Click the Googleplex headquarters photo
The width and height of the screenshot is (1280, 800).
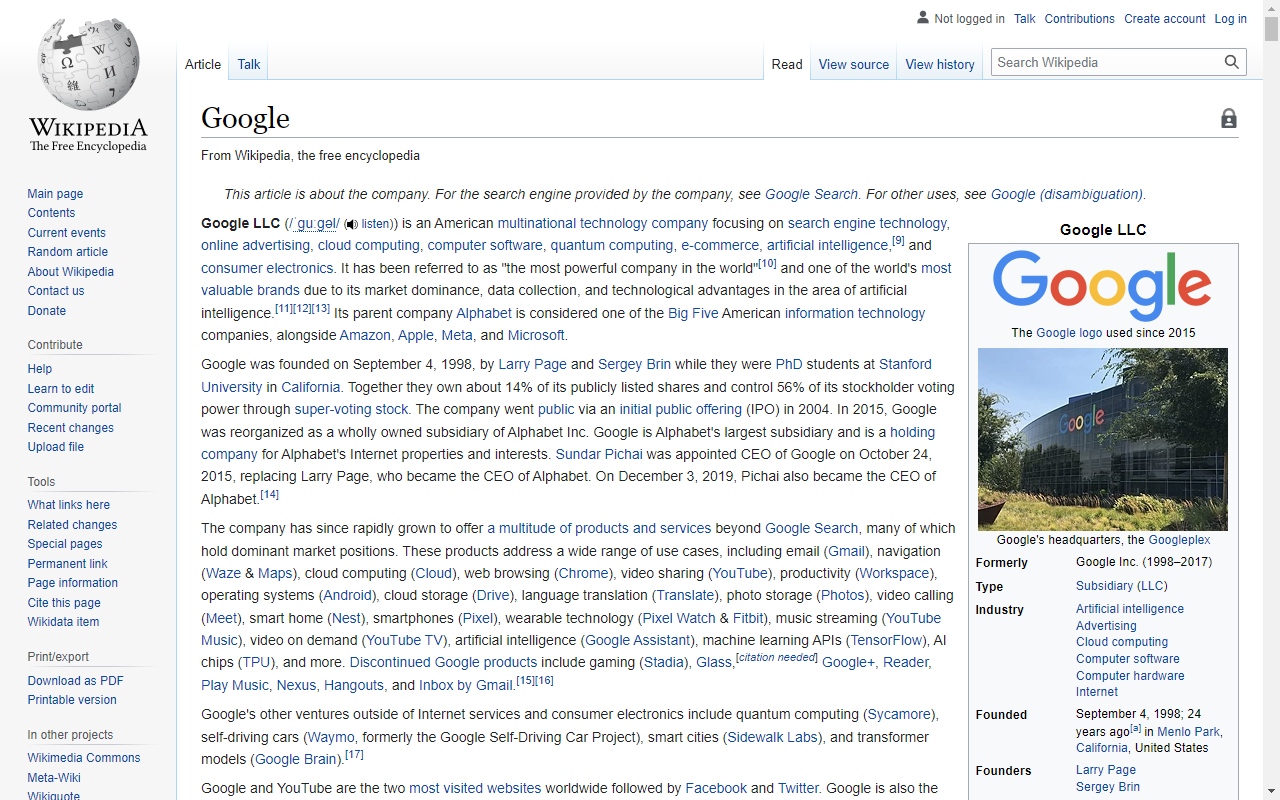click(x=1102, y=438)
